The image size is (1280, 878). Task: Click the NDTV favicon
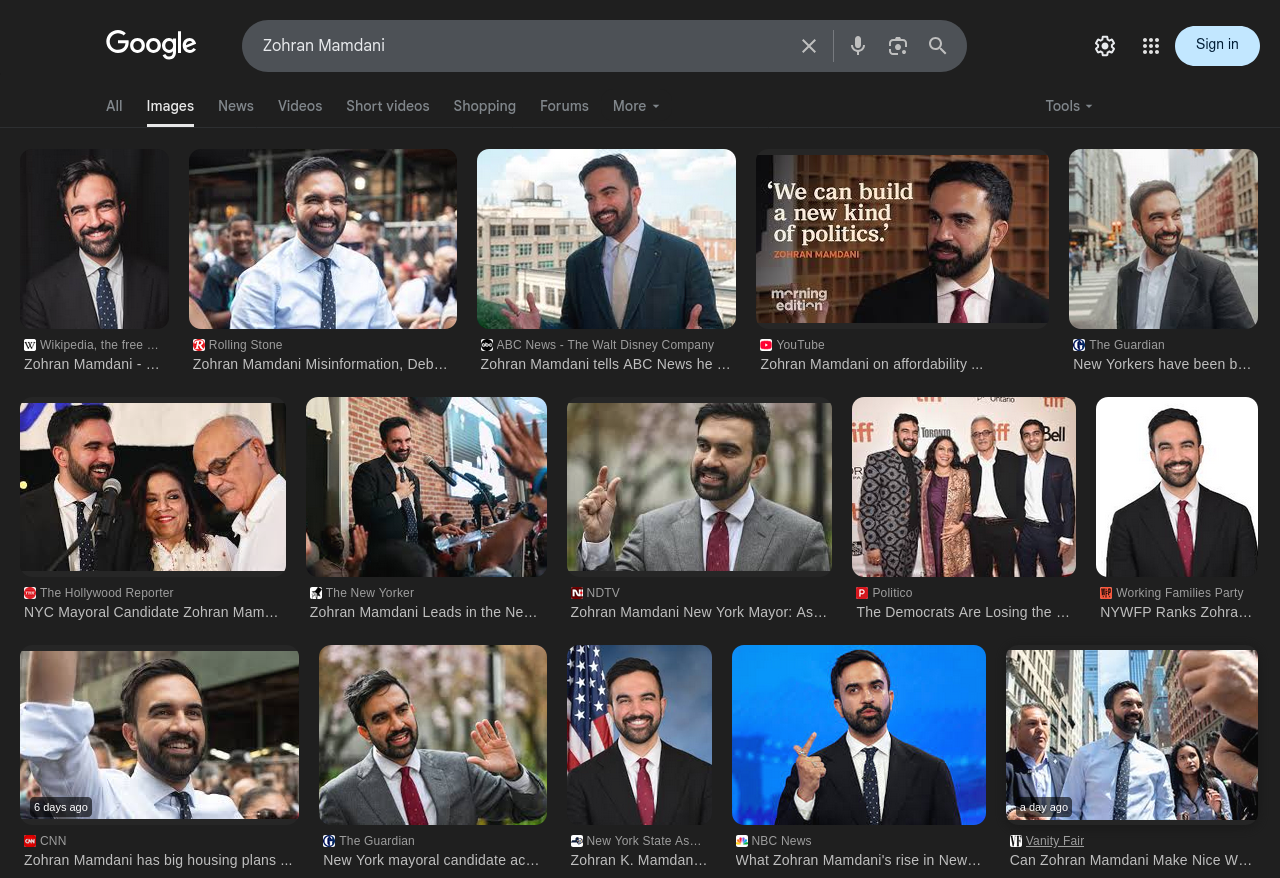coord(577,593)
